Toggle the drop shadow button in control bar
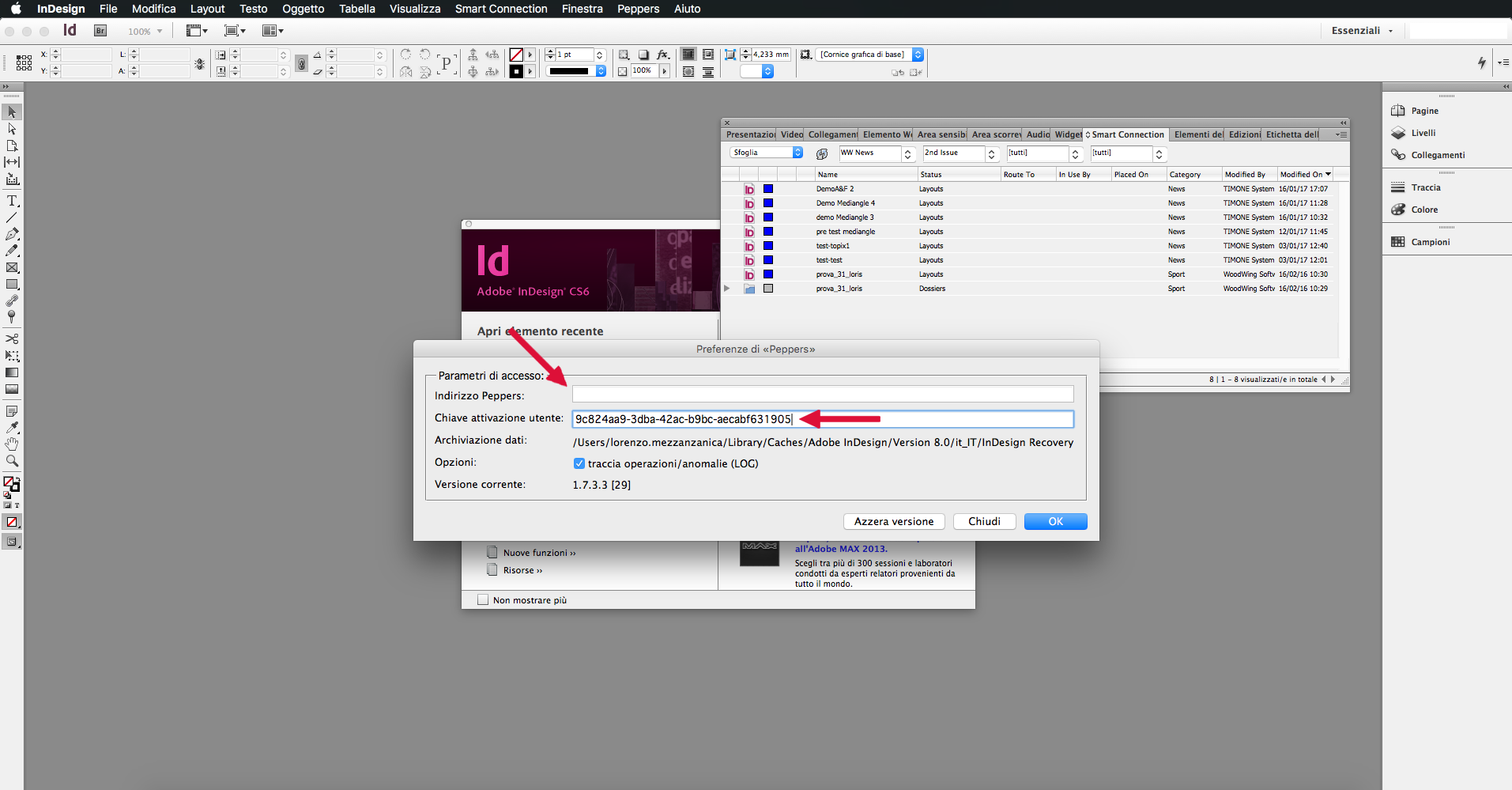Image resolution: width=1512 pixels, height=790 pixels. [x=643, y=55]
